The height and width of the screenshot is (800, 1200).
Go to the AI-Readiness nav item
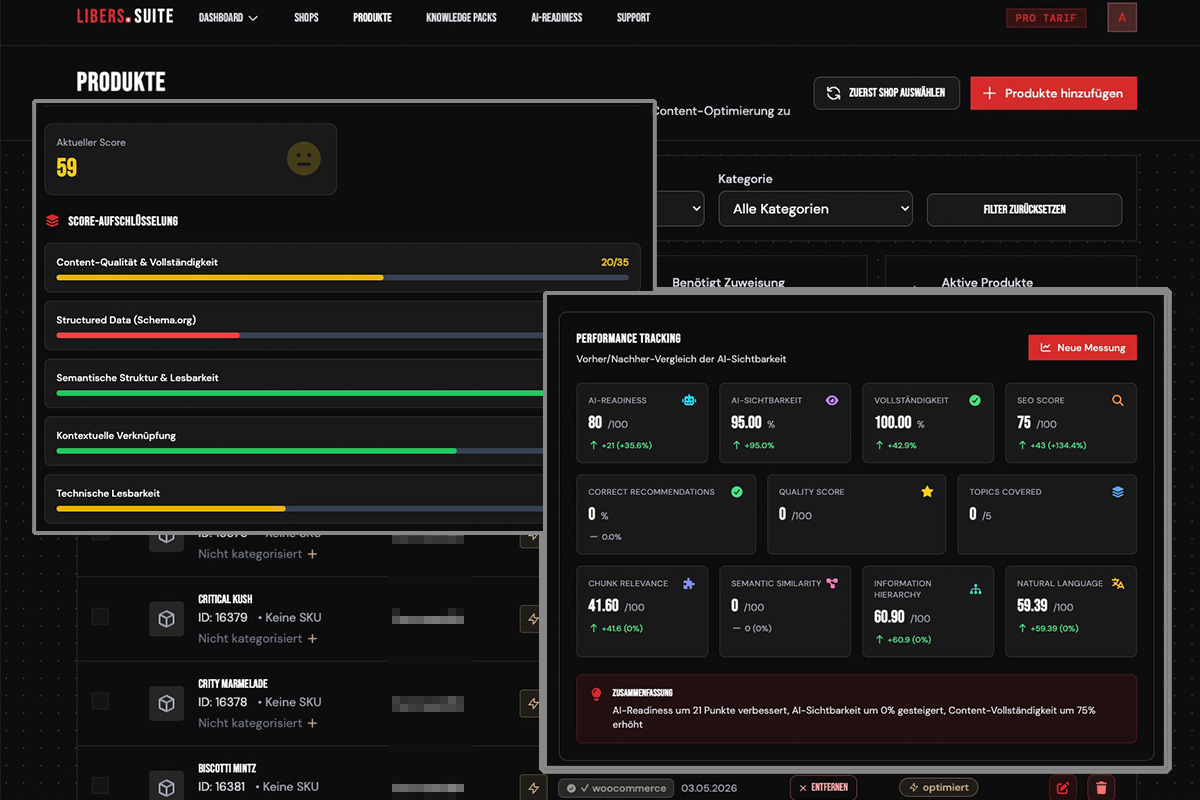(x=557, y=18)
